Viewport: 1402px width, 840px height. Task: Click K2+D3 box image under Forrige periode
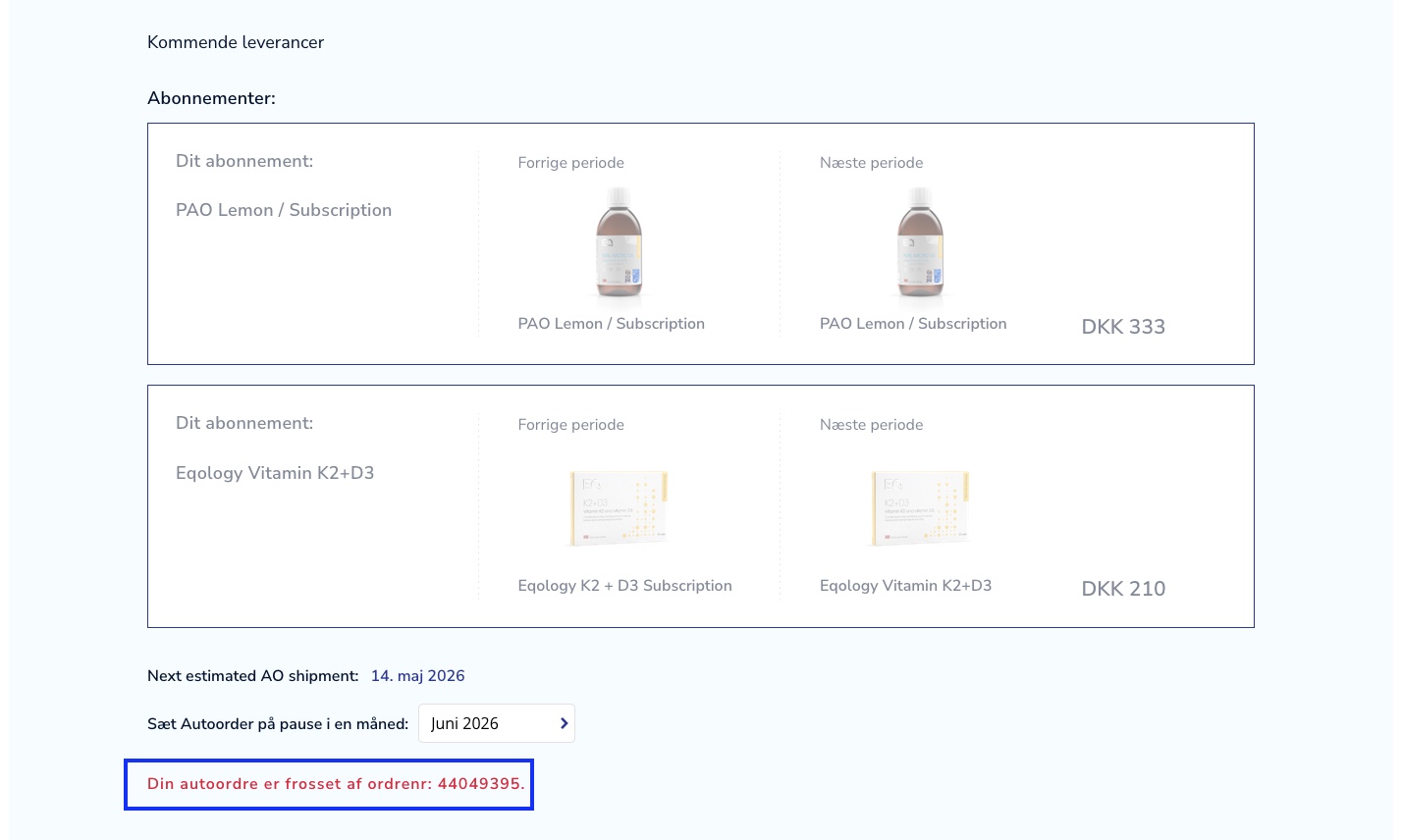click(619, 507)
